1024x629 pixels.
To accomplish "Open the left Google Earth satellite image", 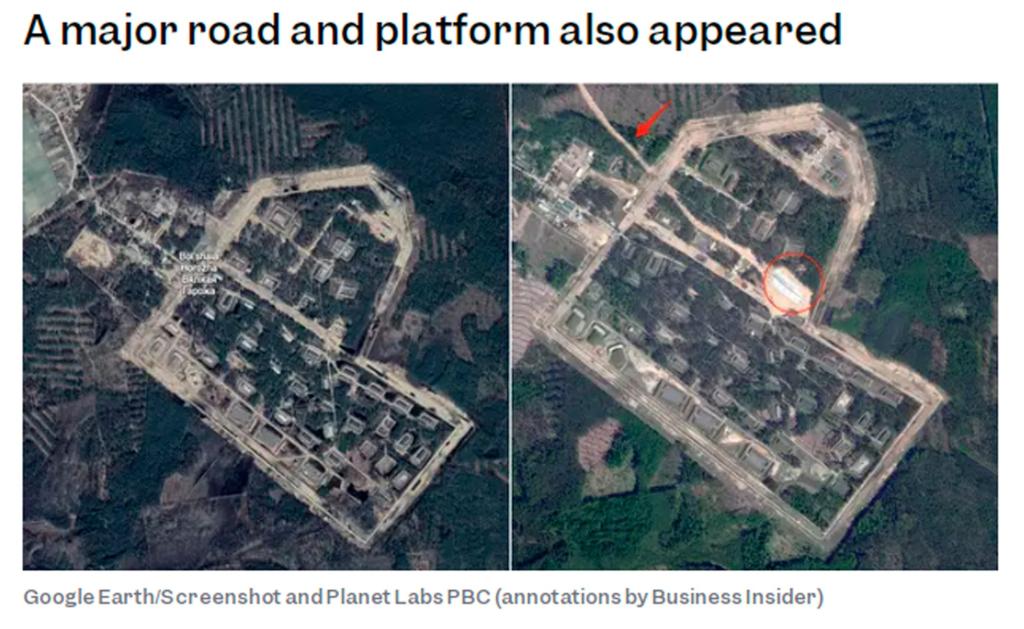I will tap(265, 327).
